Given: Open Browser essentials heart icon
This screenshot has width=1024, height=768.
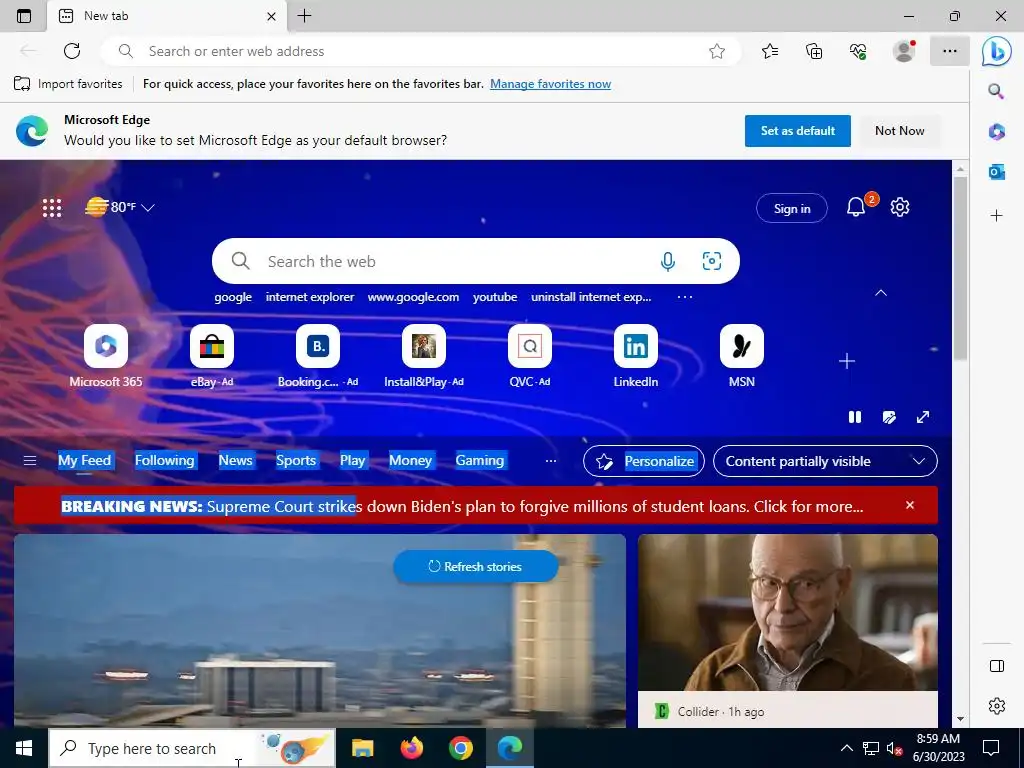Looking at the screenshot, I should (857, 51).
